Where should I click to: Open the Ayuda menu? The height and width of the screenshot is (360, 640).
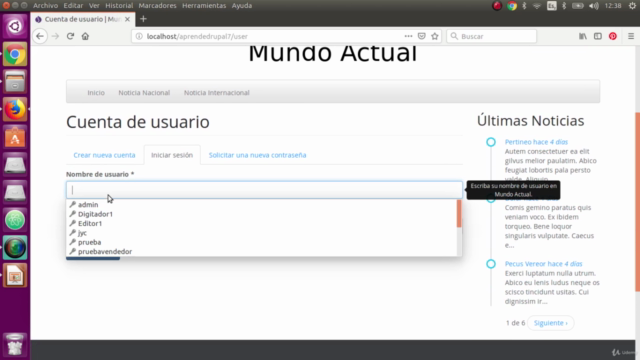(x=242, y=6)
